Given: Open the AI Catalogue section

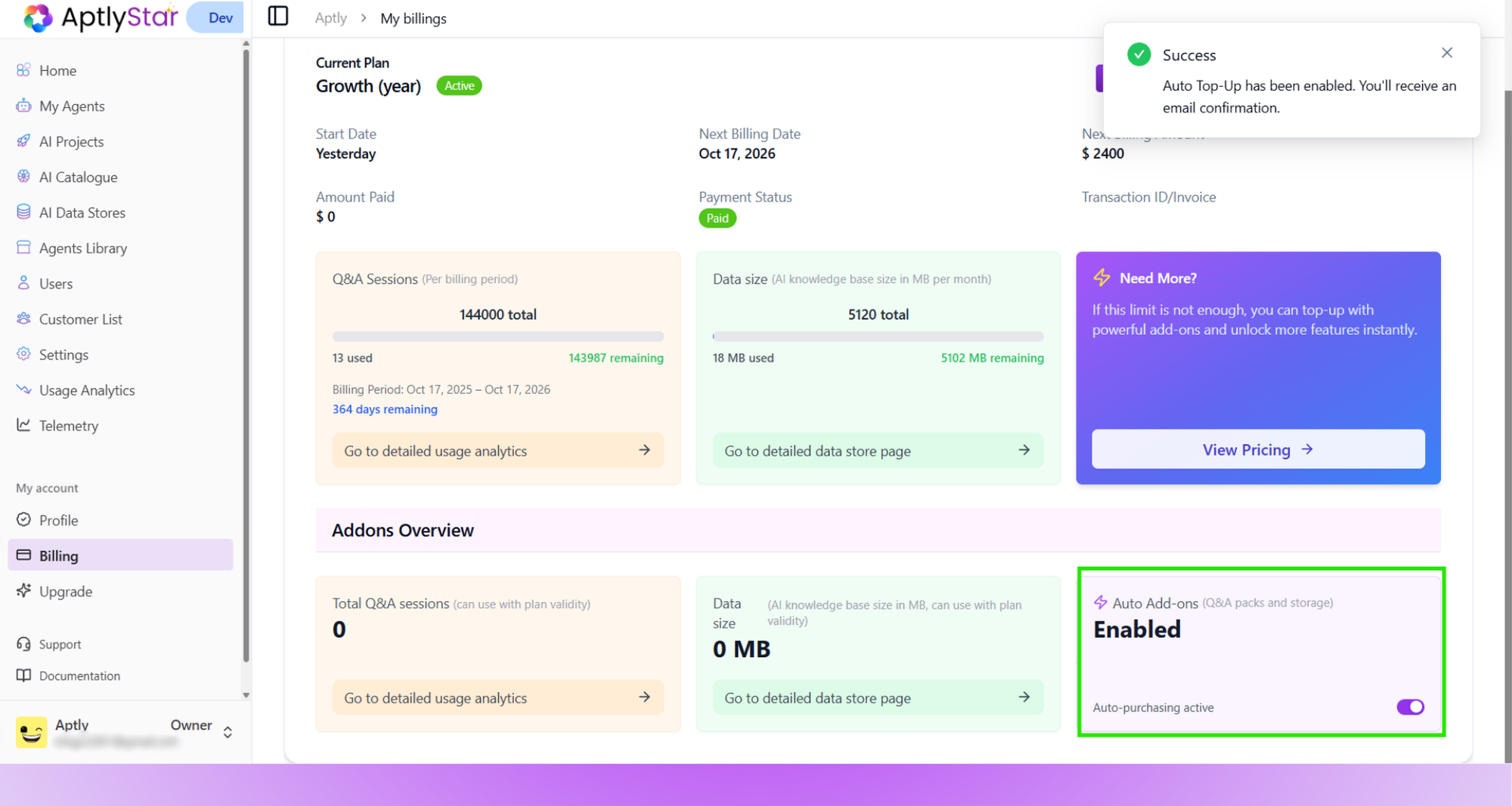Looking at the screenshot, I should pyautogui.click(x=77, y=177).
